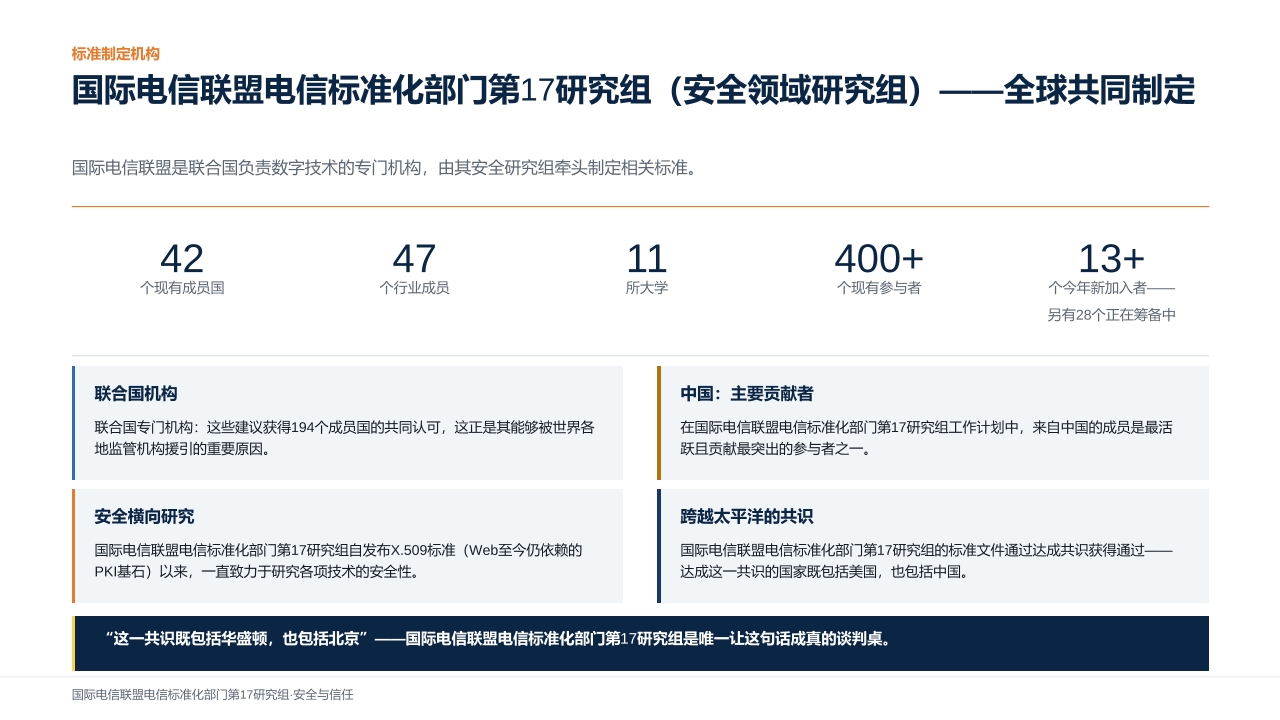
Task: Click the statistic number "47"
Action: tap(414, 259)
